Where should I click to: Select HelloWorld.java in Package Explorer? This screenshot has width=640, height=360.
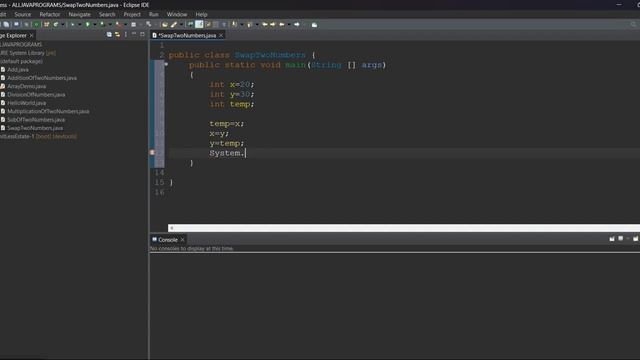pyautogui.click(x=27, y=103)
